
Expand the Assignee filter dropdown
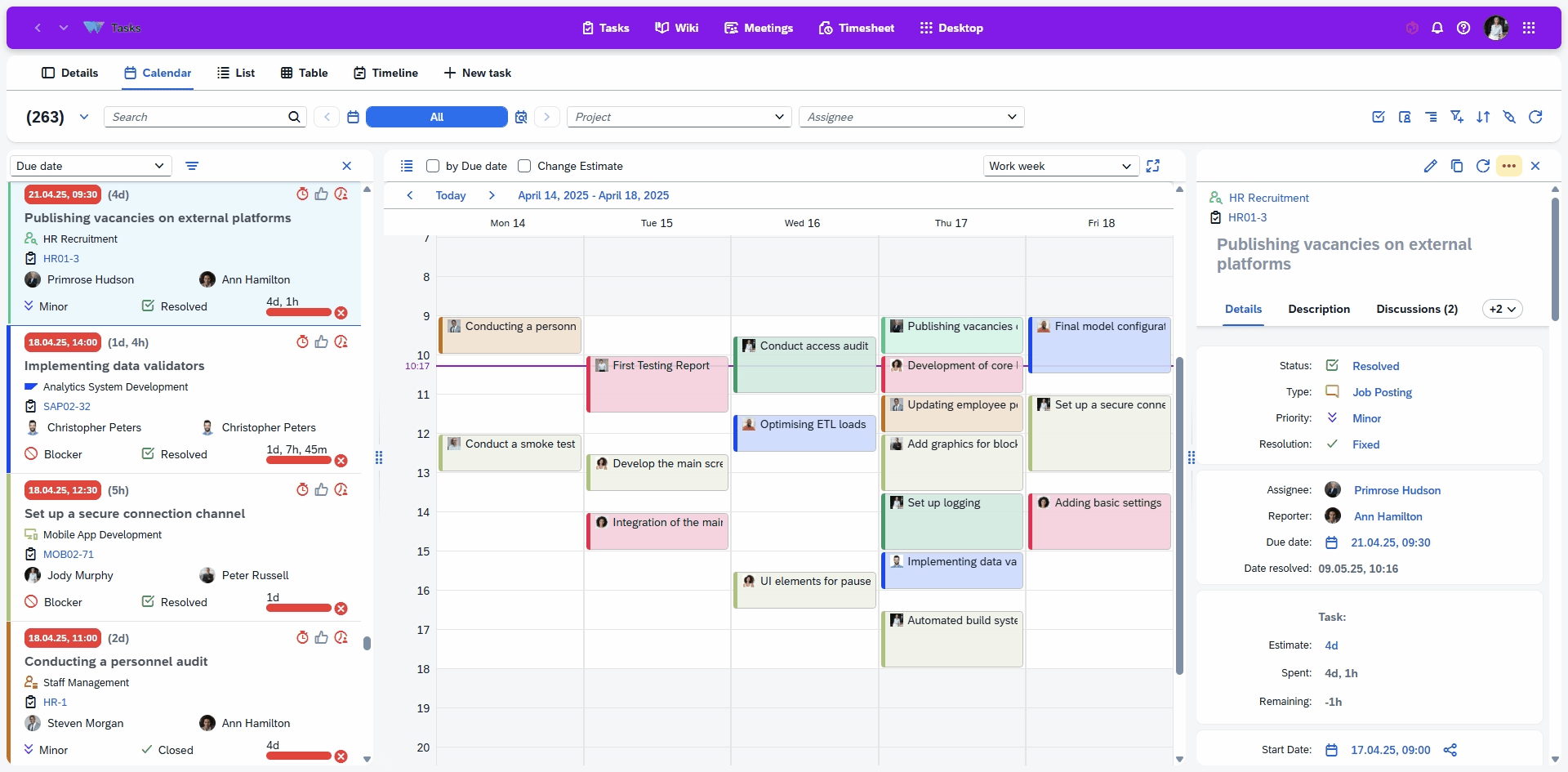[x=911, y=117]
